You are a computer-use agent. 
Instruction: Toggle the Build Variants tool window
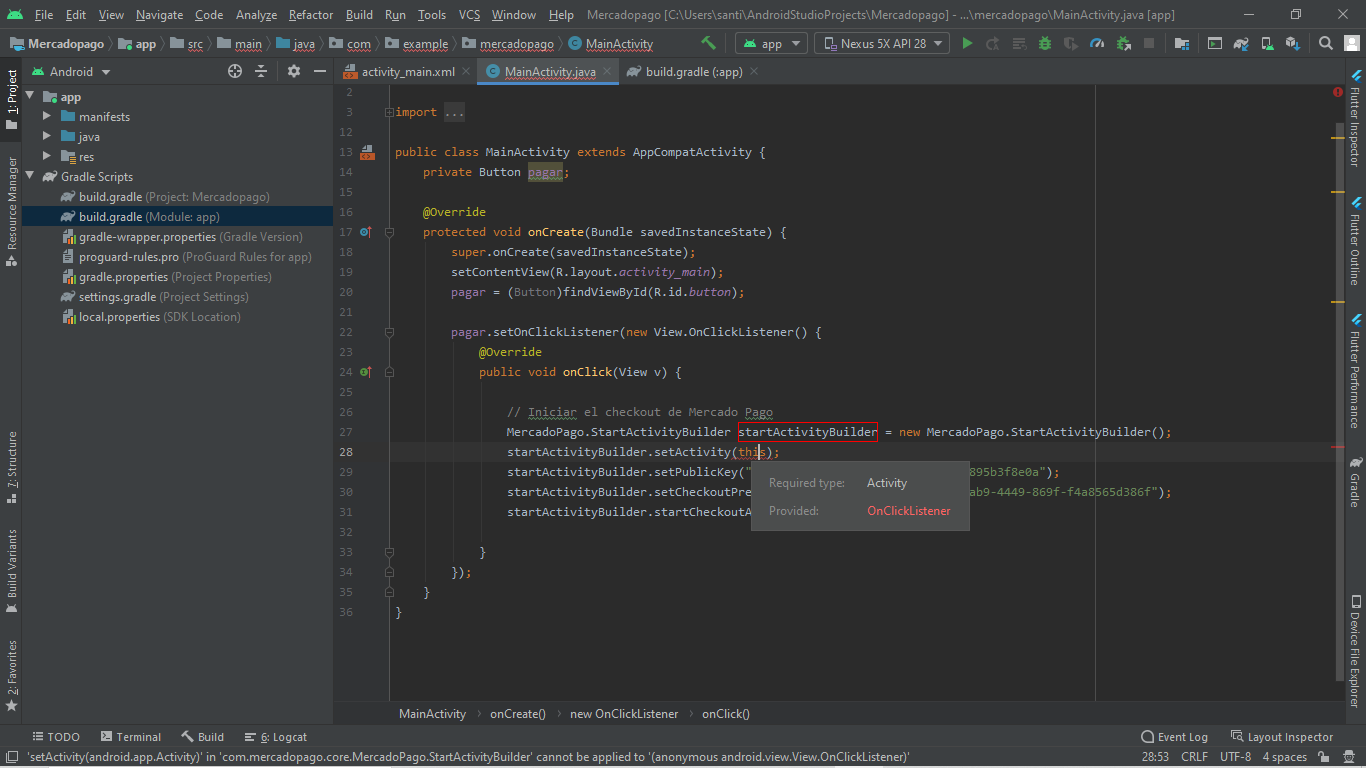pyautogui.click(x=11, y=569)
